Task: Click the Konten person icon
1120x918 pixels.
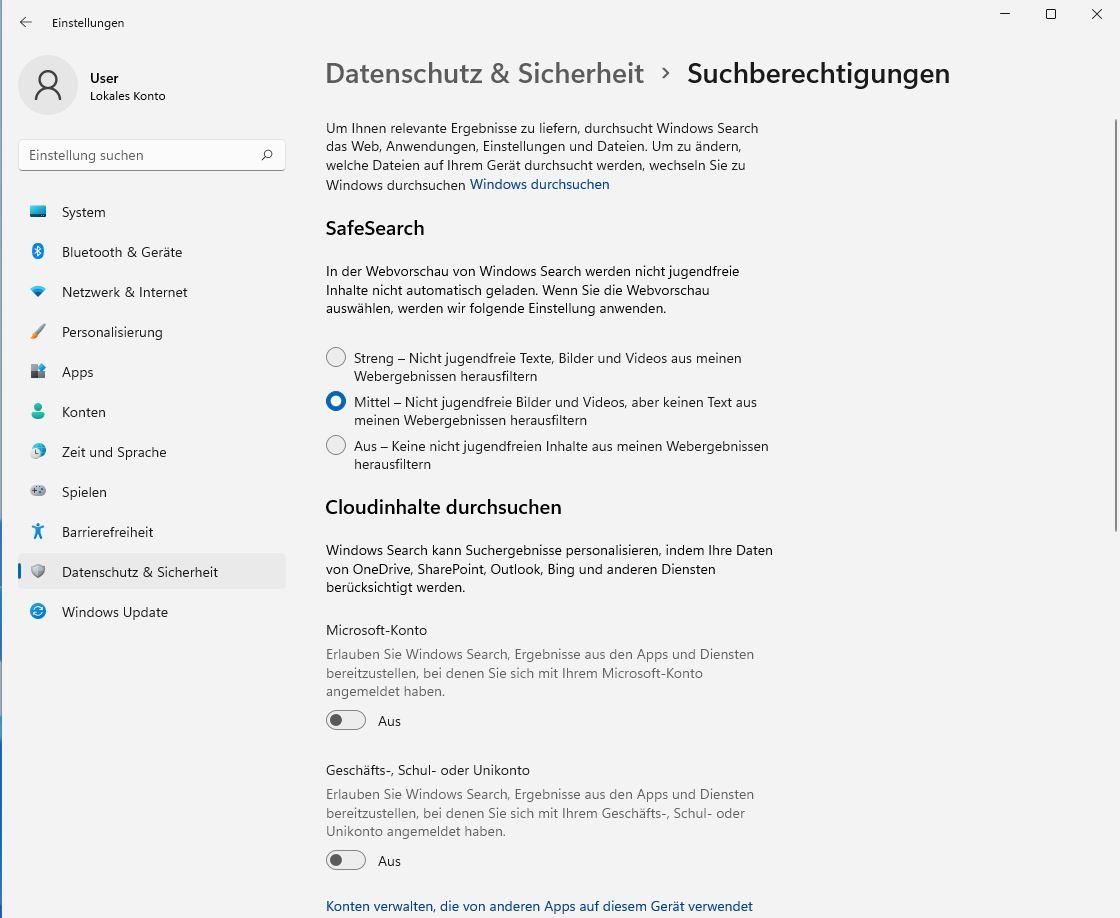Action: [38, 412]
